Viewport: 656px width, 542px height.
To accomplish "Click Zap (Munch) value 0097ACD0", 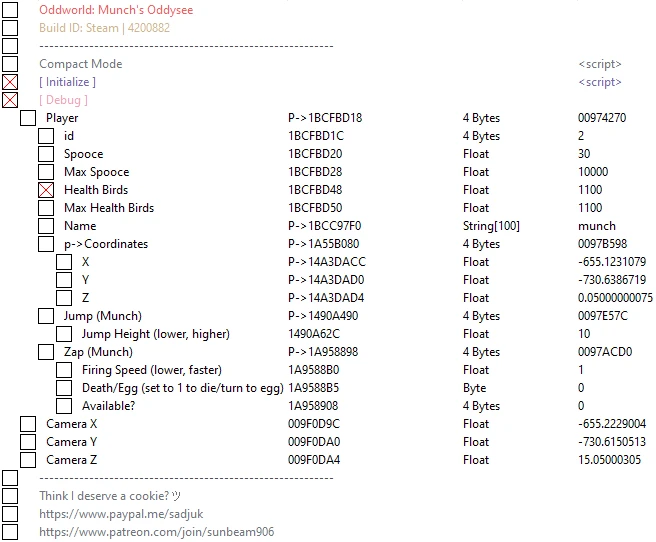I will point(605,352).
